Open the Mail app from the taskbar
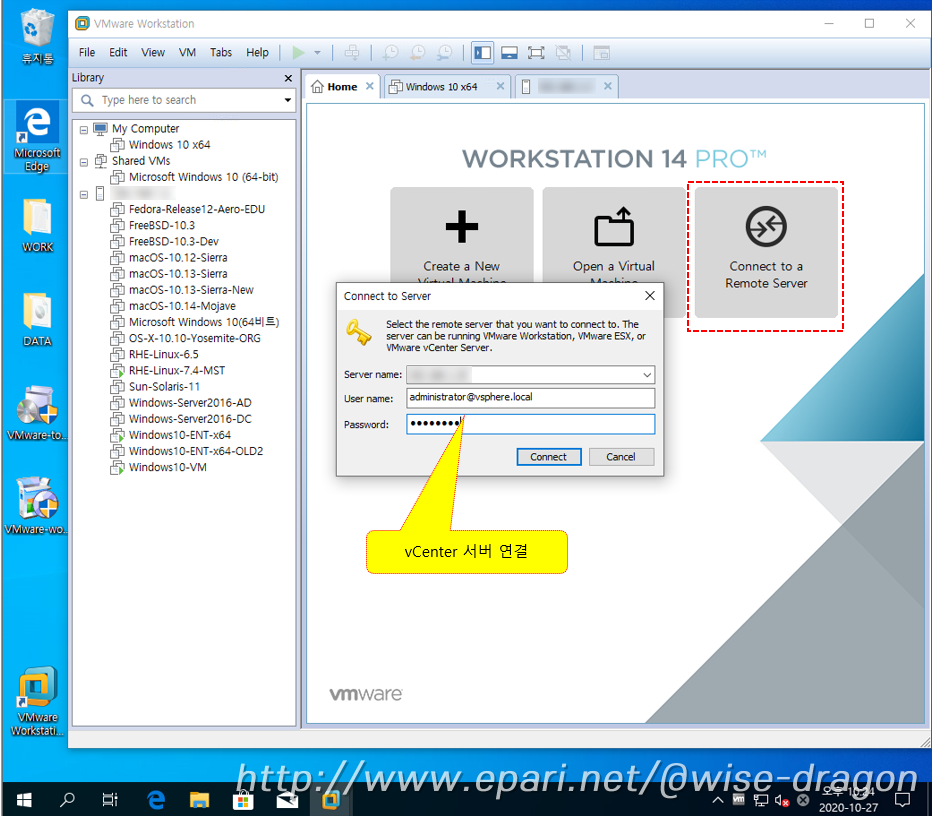Viewport: 932px width, 816px height. 287,800
